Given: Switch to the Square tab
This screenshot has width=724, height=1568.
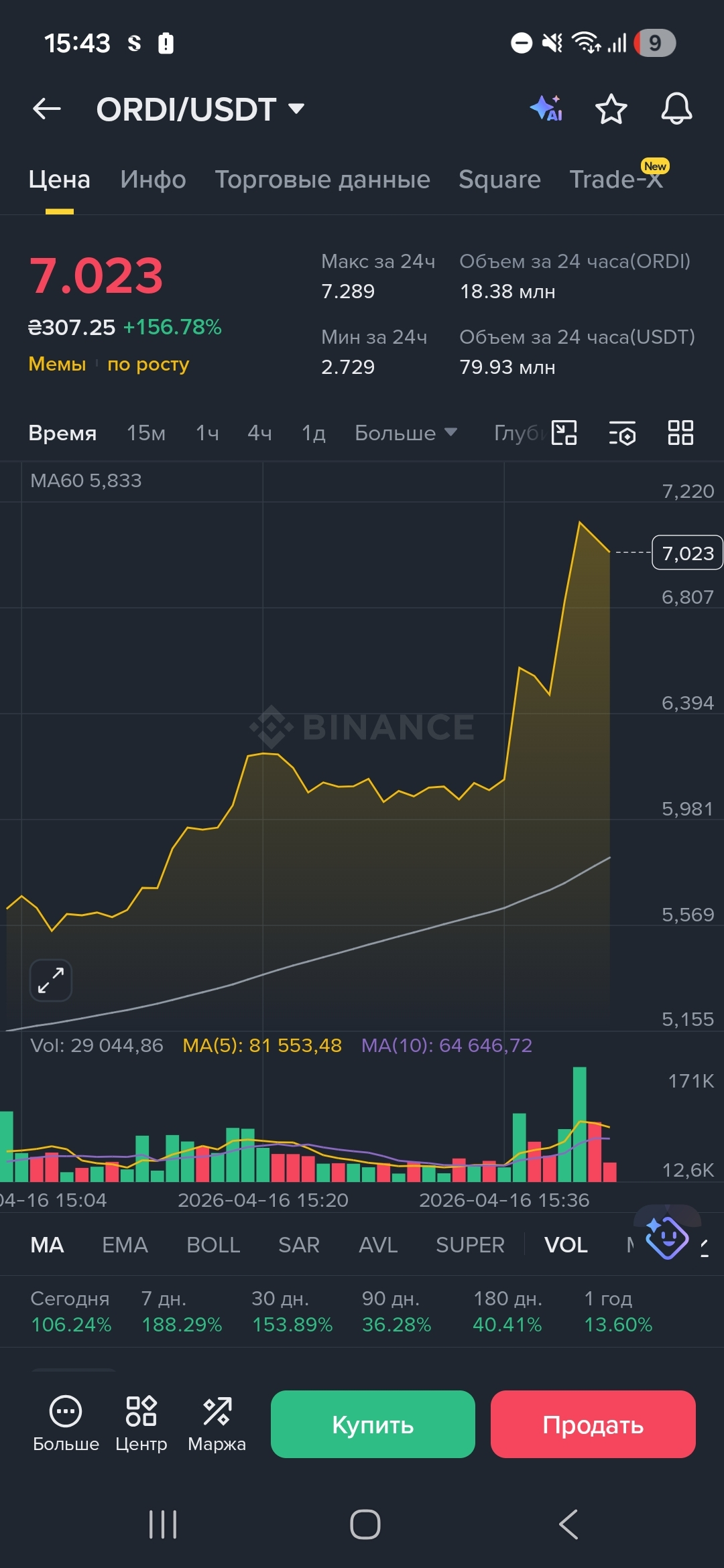Looking at the screenshot, I should [x=499, y=180].
